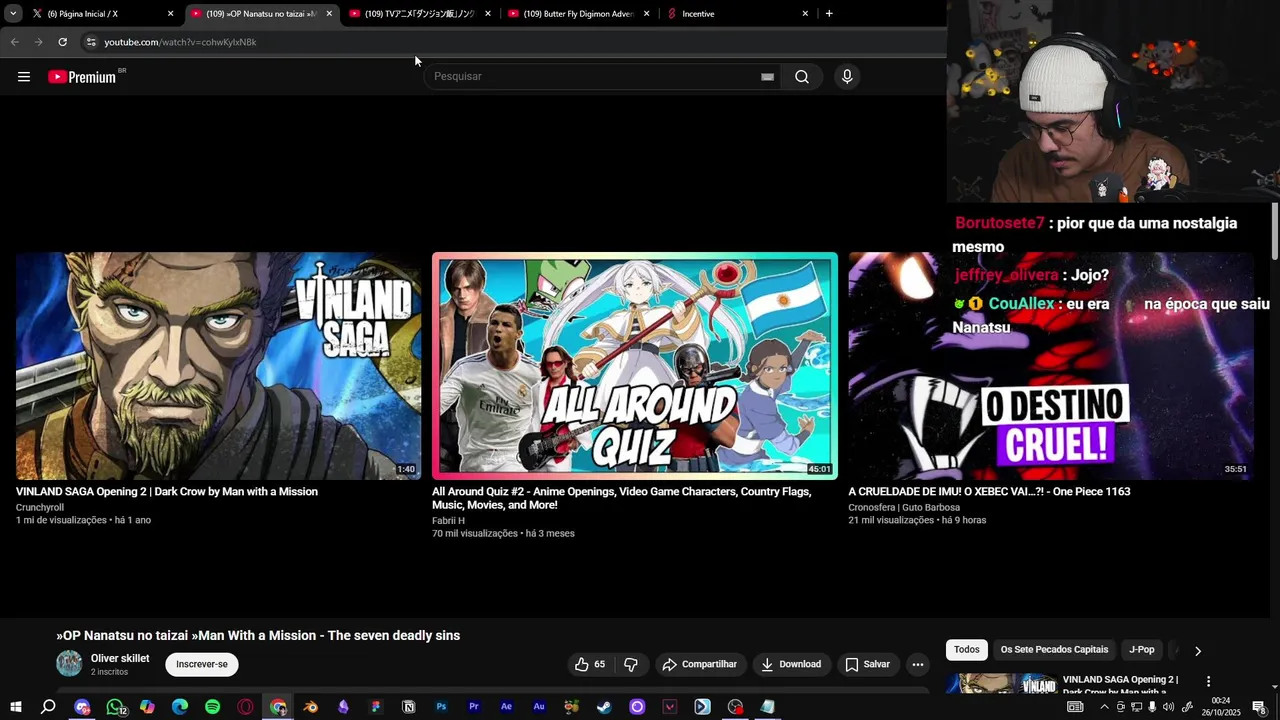Start voice search with the microphone icon
Image resolution: width=1280 pixels, height=720 pixels.
pyautogui.click(x=847, y=77)
